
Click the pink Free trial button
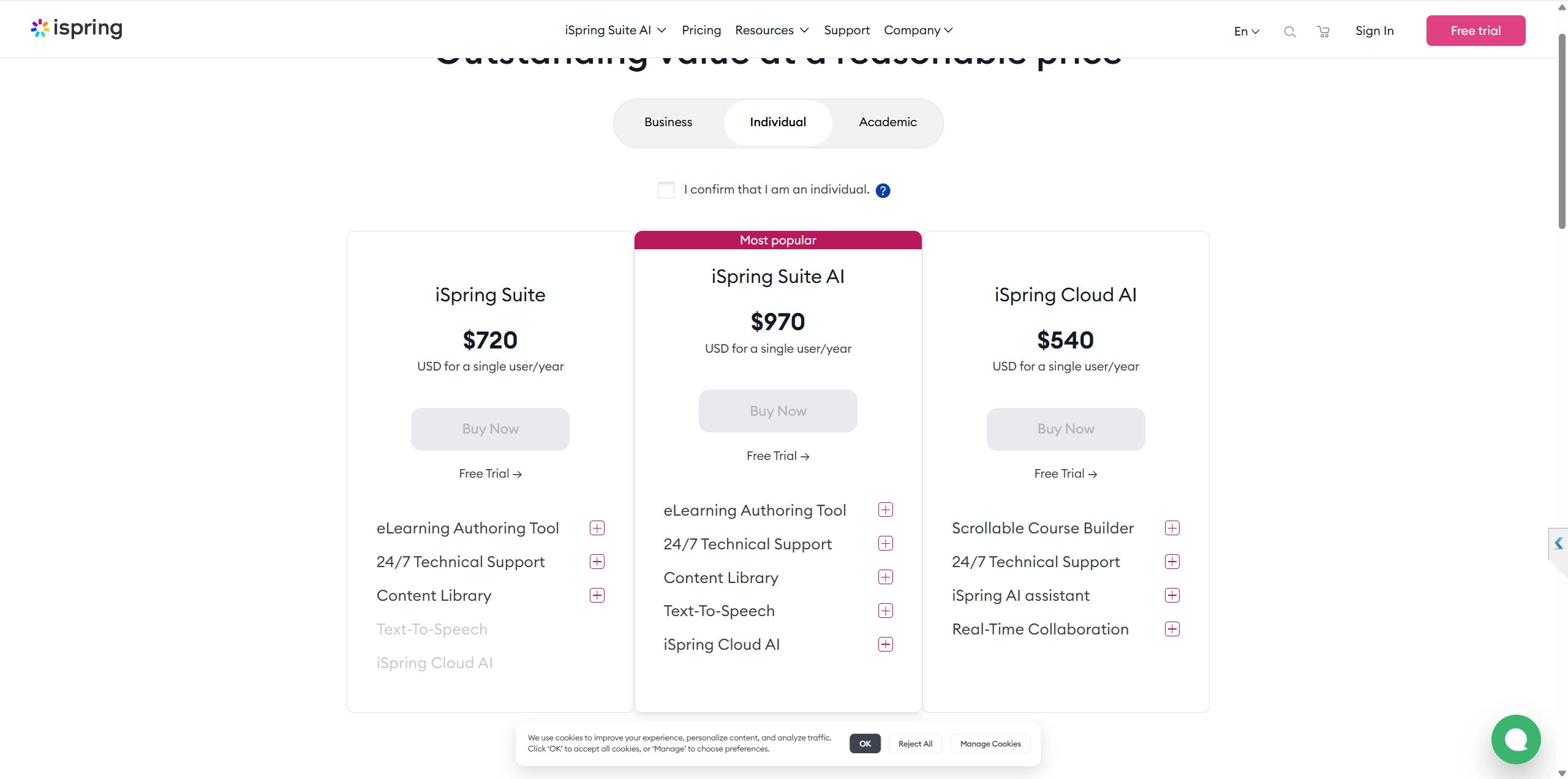point(1475,31)
